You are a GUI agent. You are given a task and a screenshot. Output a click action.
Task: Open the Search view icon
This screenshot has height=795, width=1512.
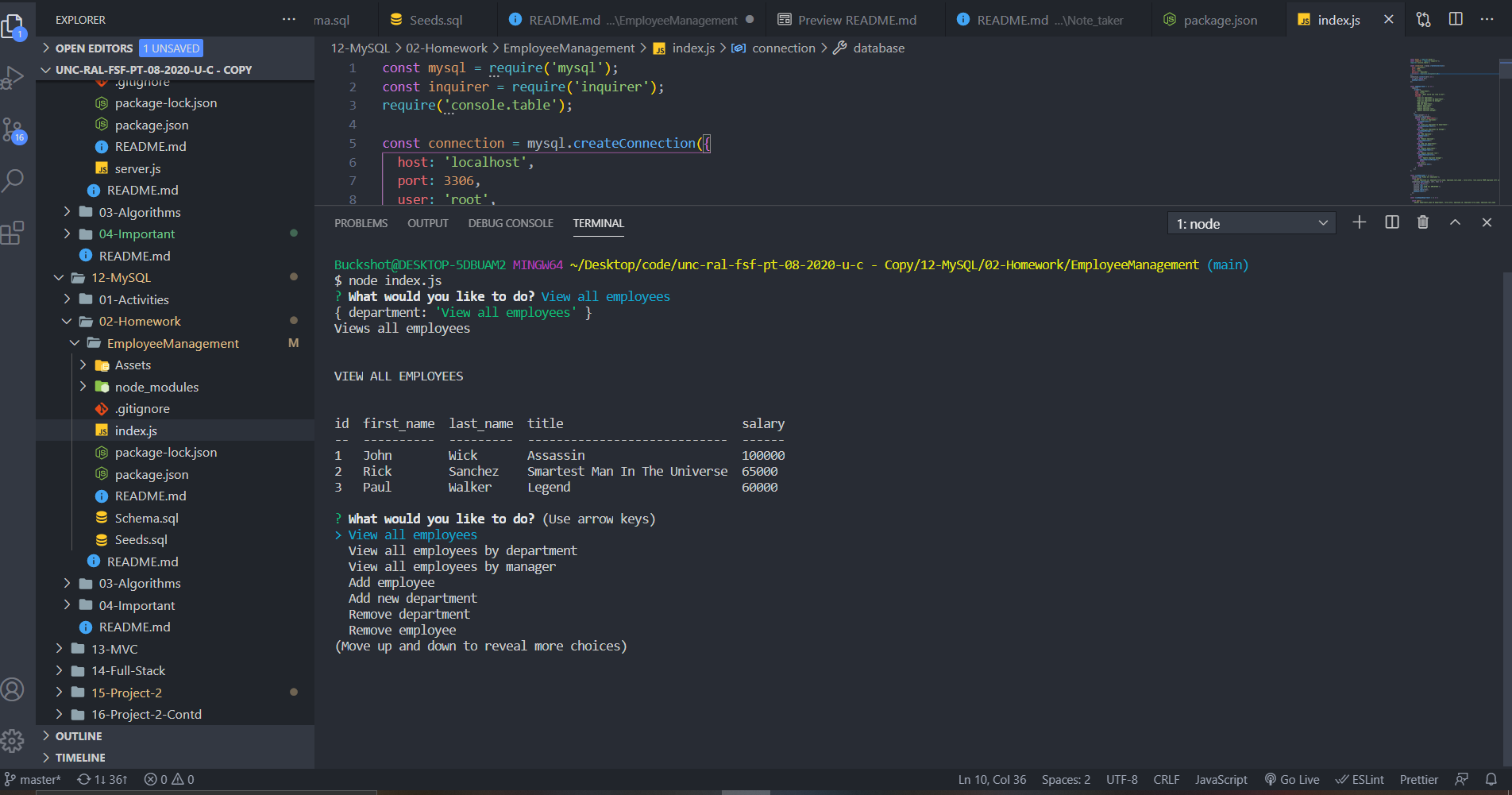click(x=13, y=180)
